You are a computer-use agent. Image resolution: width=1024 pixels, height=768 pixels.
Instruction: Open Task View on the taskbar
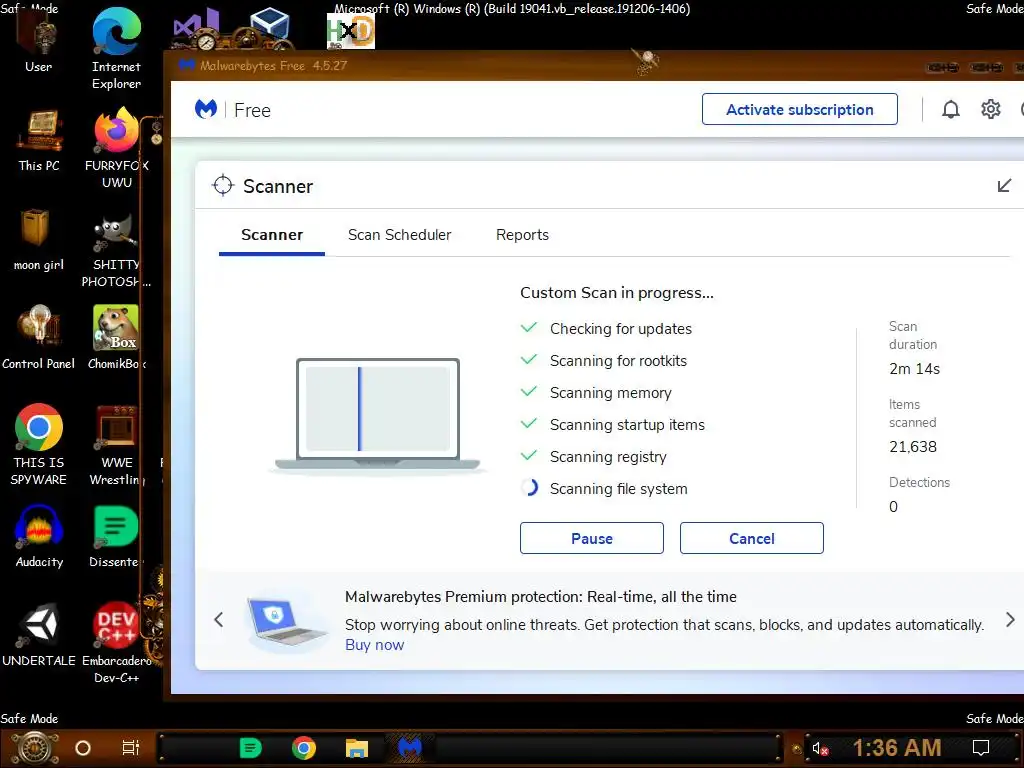tap(131, 748)
